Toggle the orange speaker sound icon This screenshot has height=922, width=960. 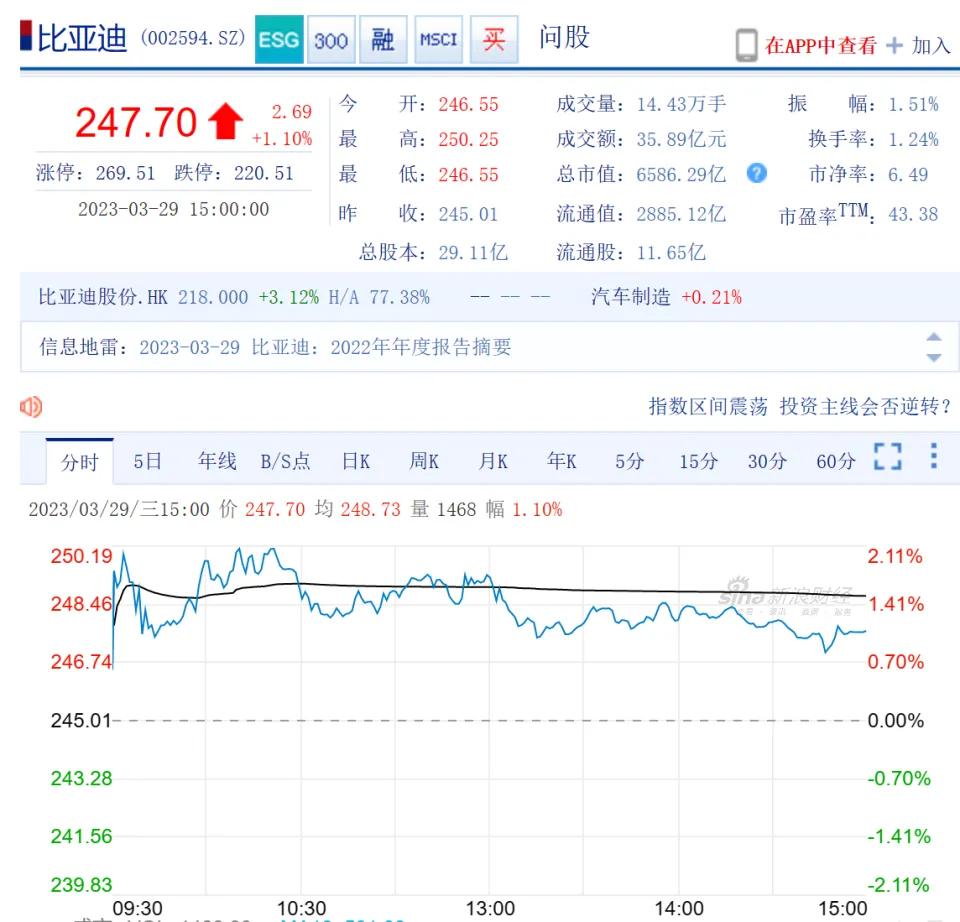[x=31, y=406]
